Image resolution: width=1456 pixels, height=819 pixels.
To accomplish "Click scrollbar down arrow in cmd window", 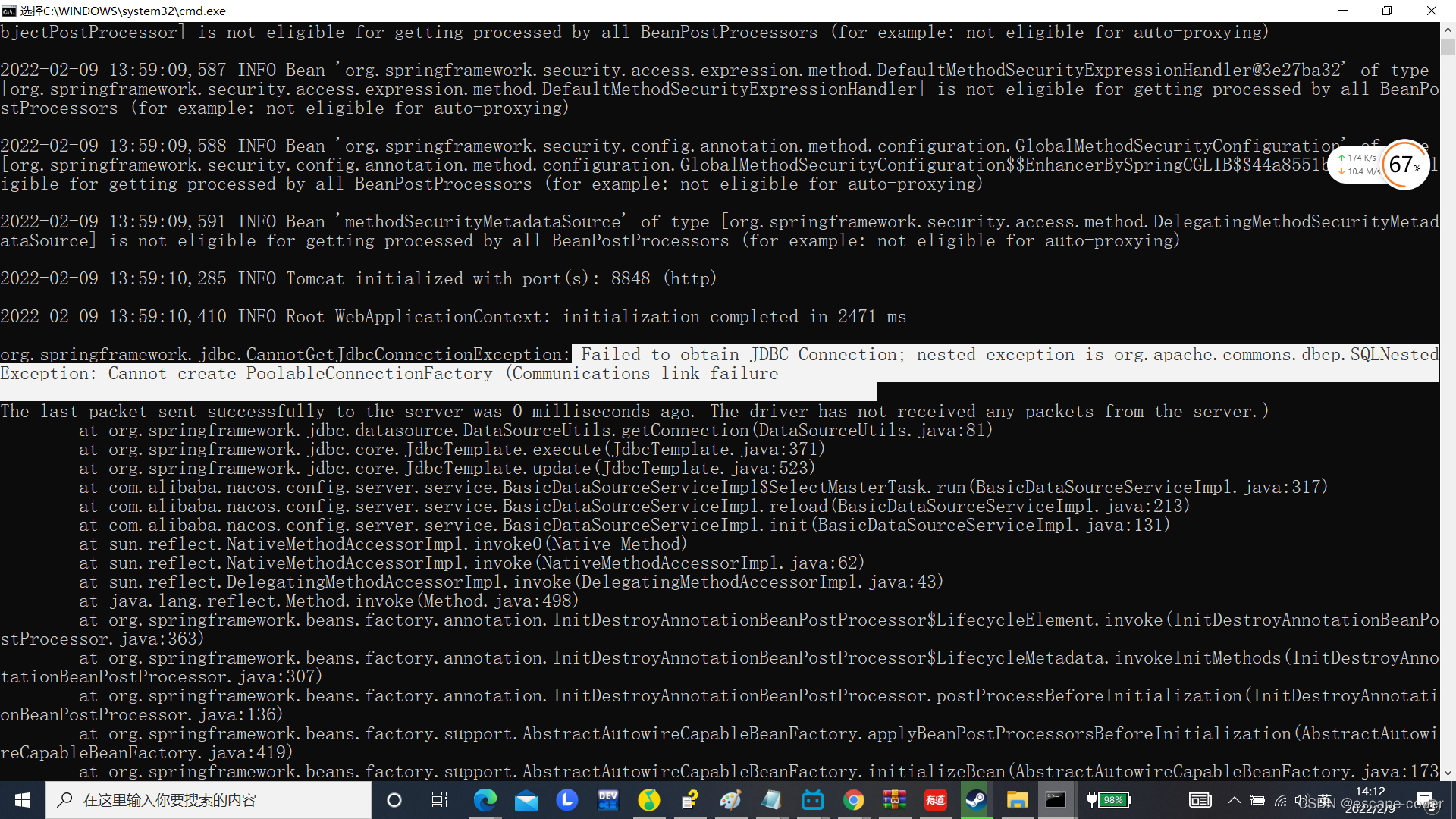I will [1448, 773].
